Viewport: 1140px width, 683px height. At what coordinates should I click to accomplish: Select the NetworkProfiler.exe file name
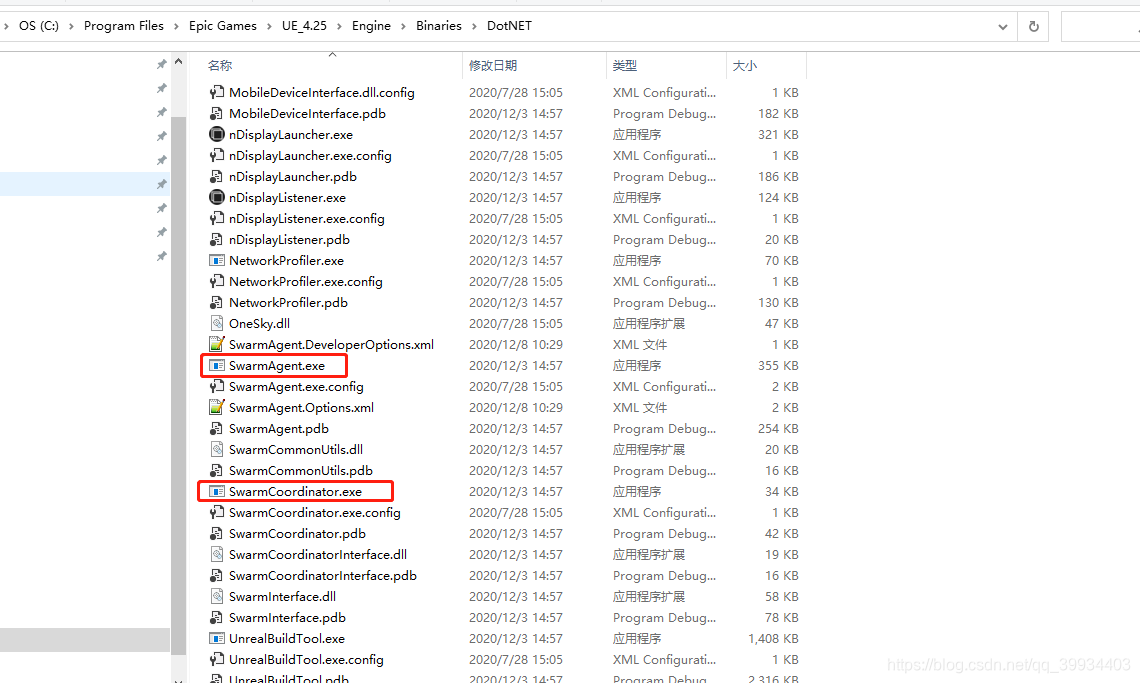[x=286, y=260]
